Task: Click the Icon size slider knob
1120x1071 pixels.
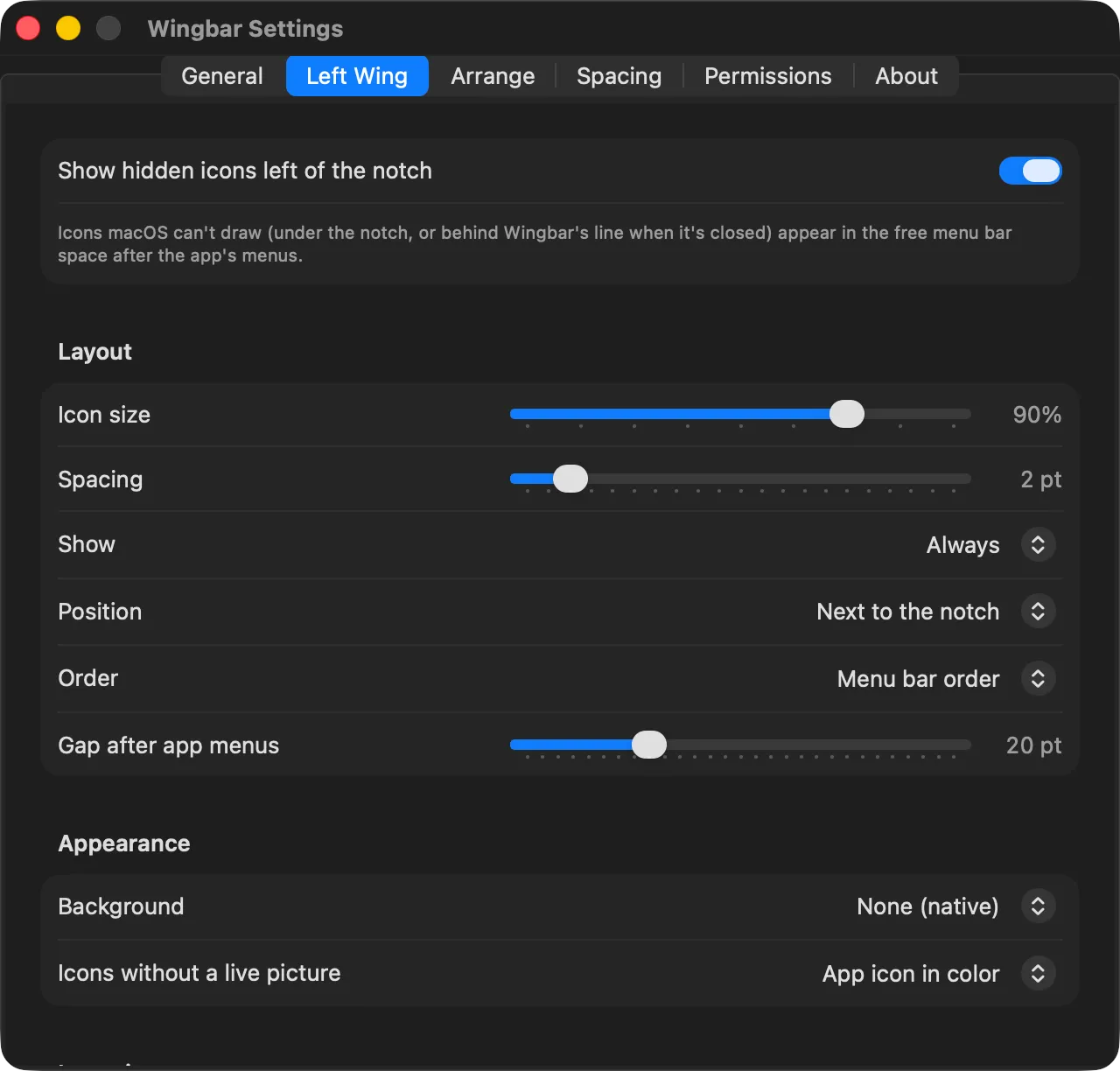Action: coord(847,414)
